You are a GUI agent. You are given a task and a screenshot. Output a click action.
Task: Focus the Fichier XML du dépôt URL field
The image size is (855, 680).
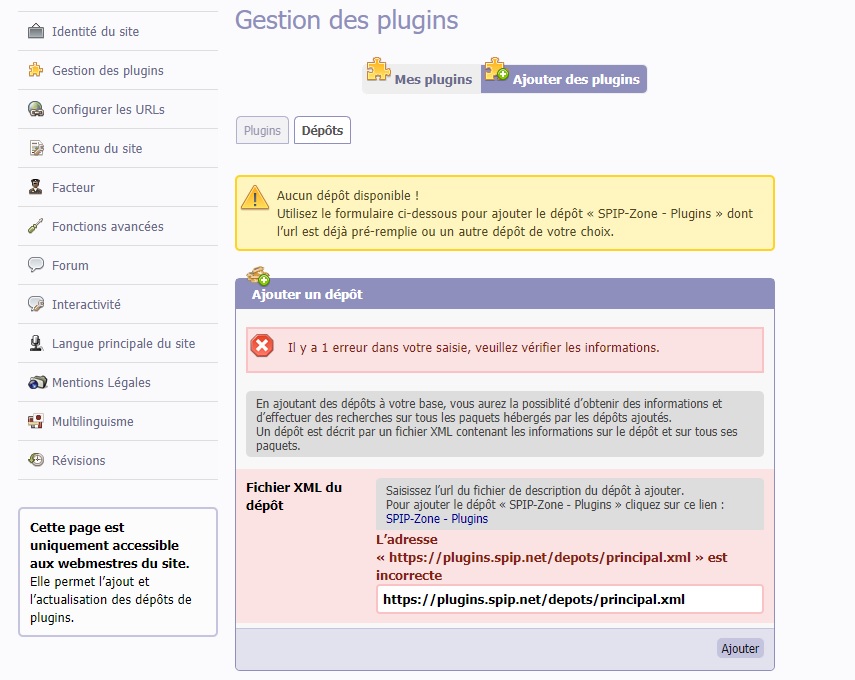pos(569,599)
